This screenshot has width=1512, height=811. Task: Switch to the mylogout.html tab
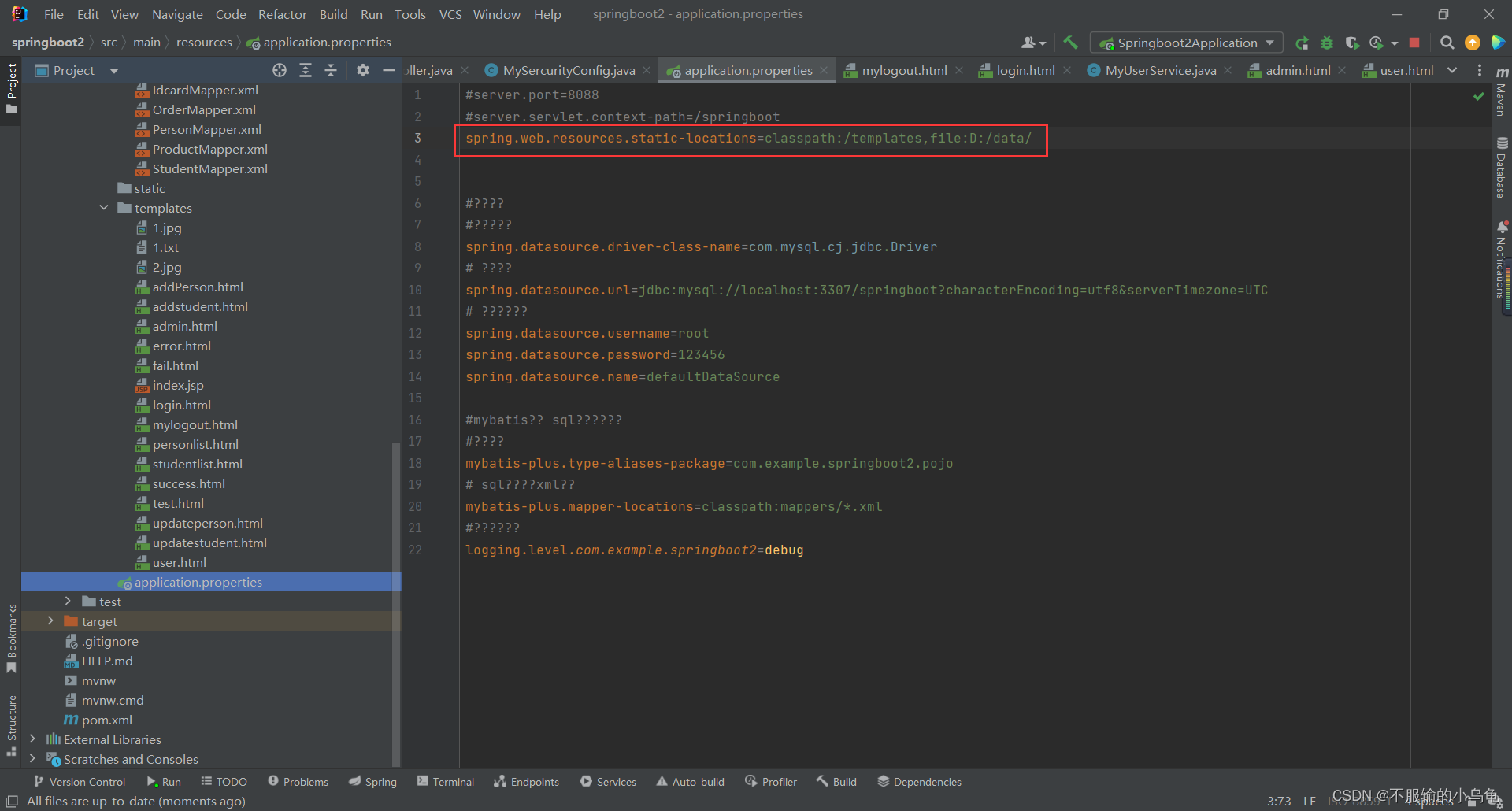tap(904, 70)
